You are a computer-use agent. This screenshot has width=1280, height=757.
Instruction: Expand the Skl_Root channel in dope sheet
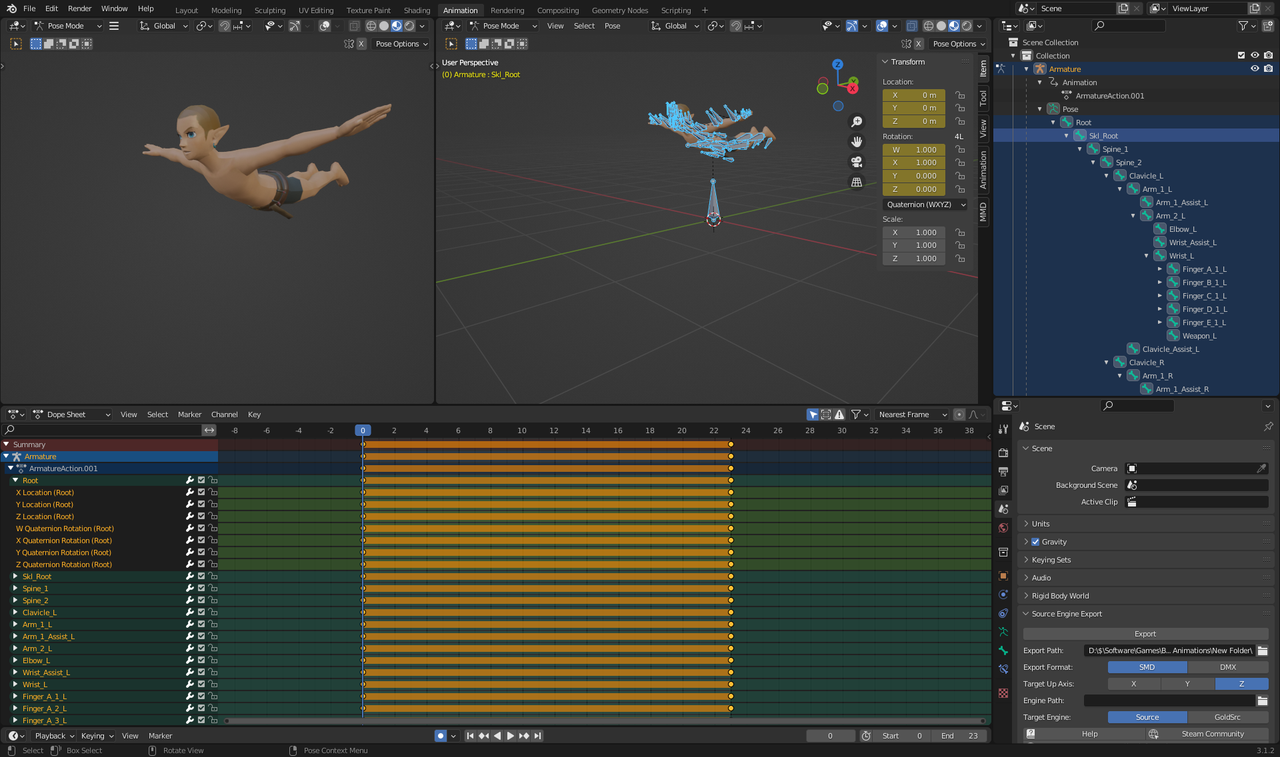click(15, 577)
